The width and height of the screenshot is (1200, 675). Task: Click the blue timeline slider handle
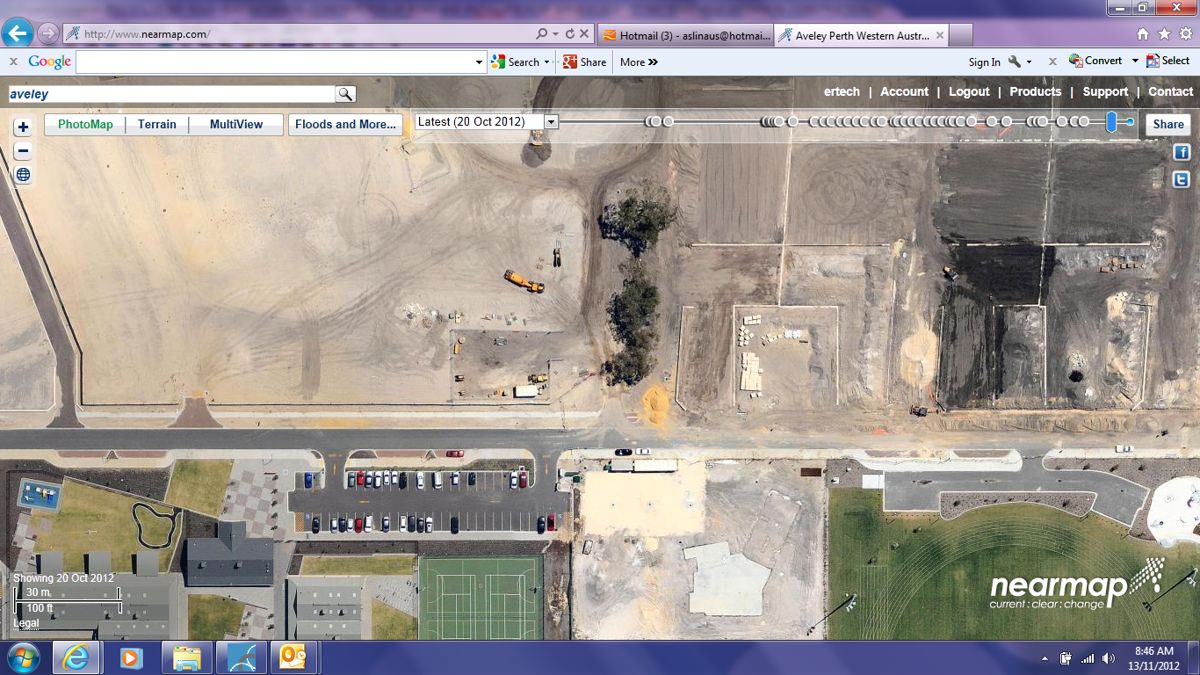[1111, 122]
